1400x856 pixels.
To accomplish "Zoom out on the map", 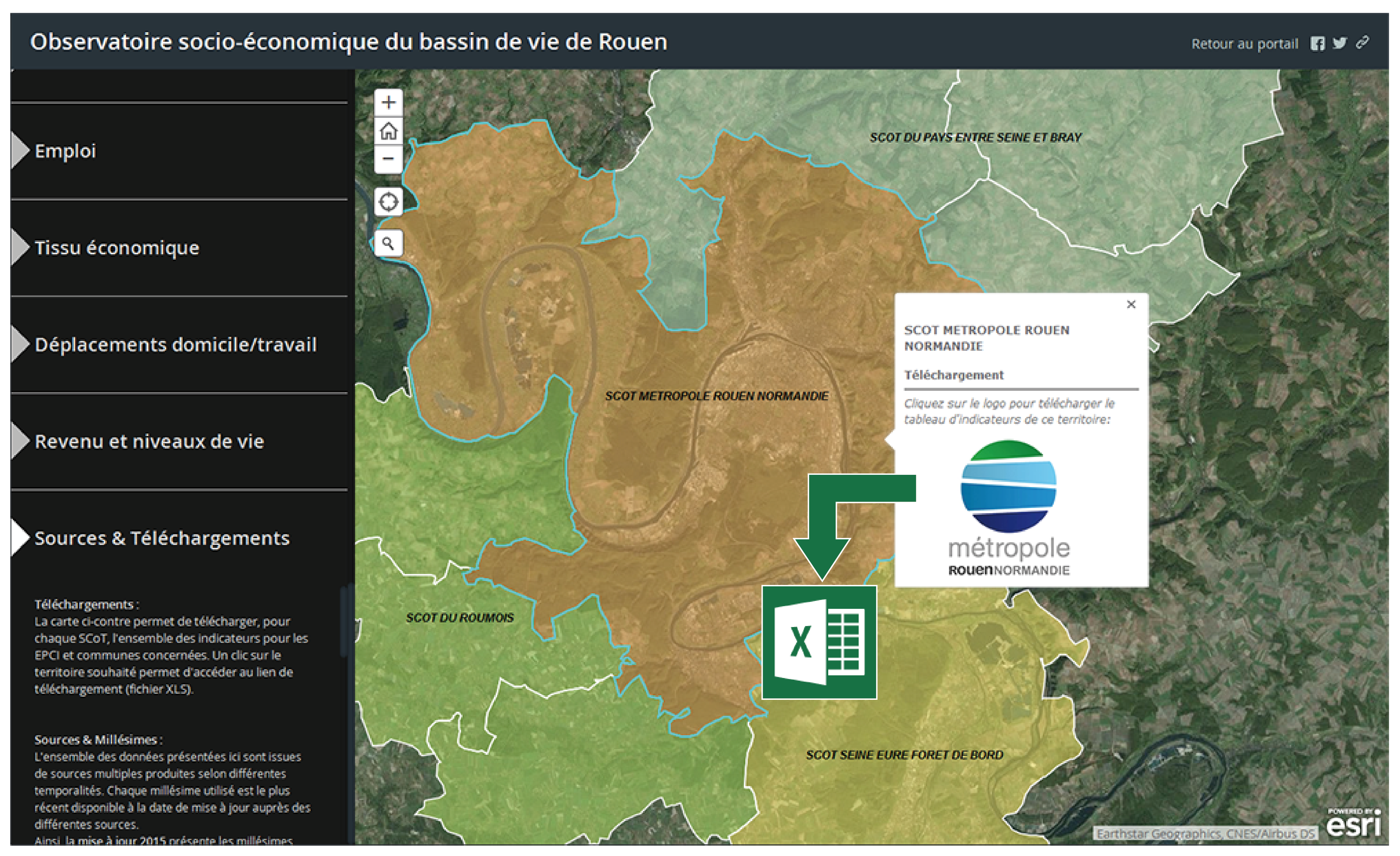I will point(389,158).
